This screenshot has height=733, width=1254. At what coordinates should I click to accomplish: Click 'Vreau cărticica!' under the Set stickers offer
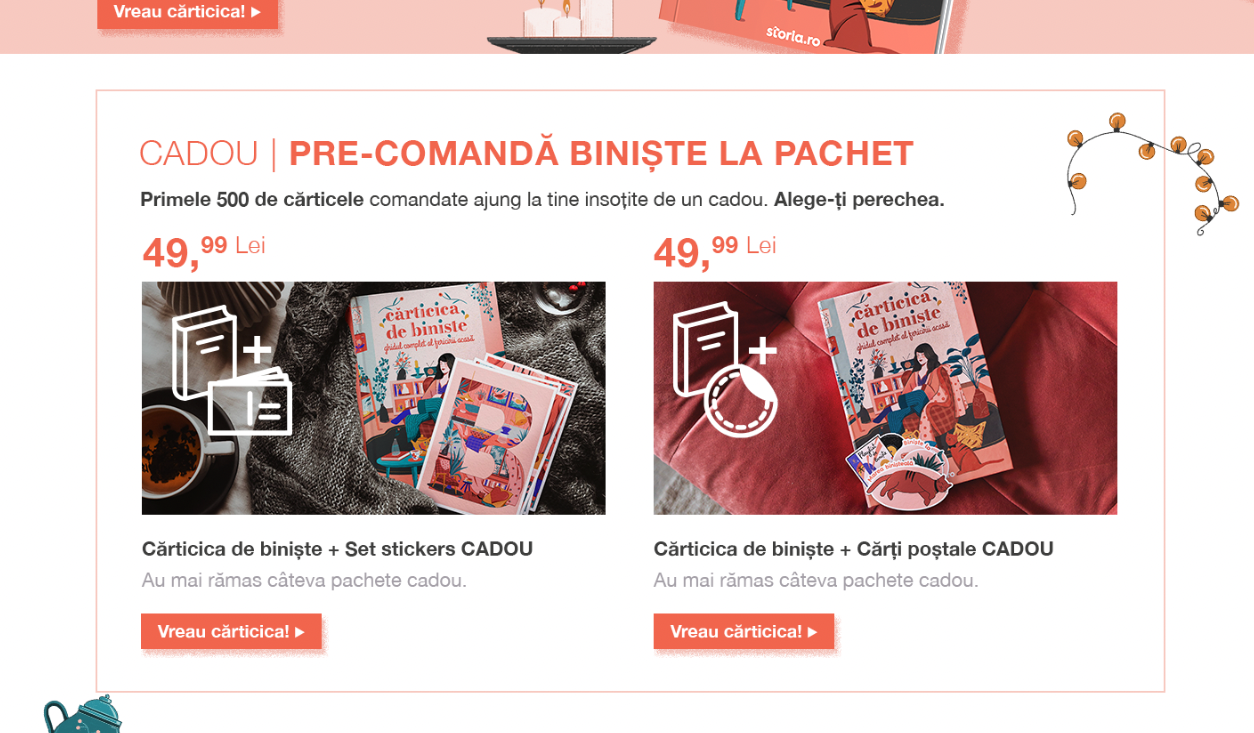231,632
